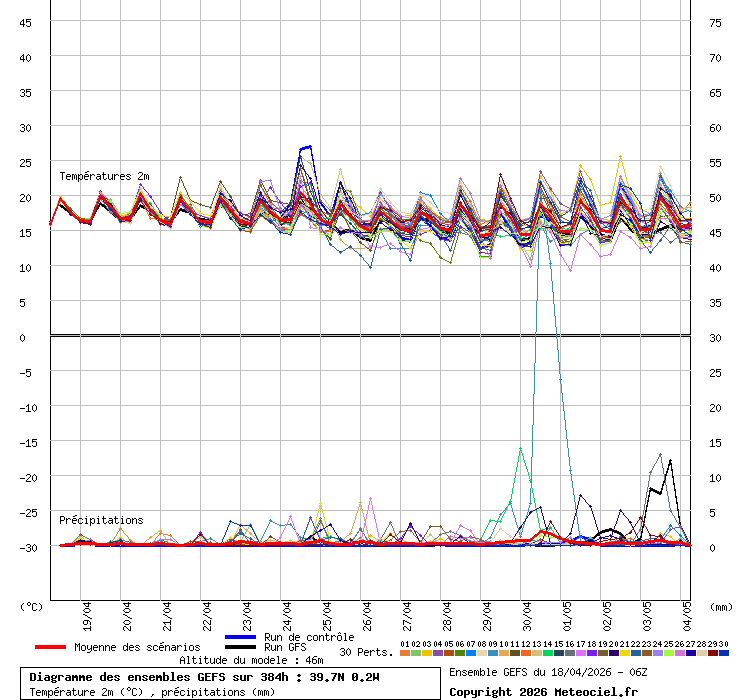Click perturbation 15 legend swatch
Viewport: 740px width, 700px height.
[x=559, y=653]
